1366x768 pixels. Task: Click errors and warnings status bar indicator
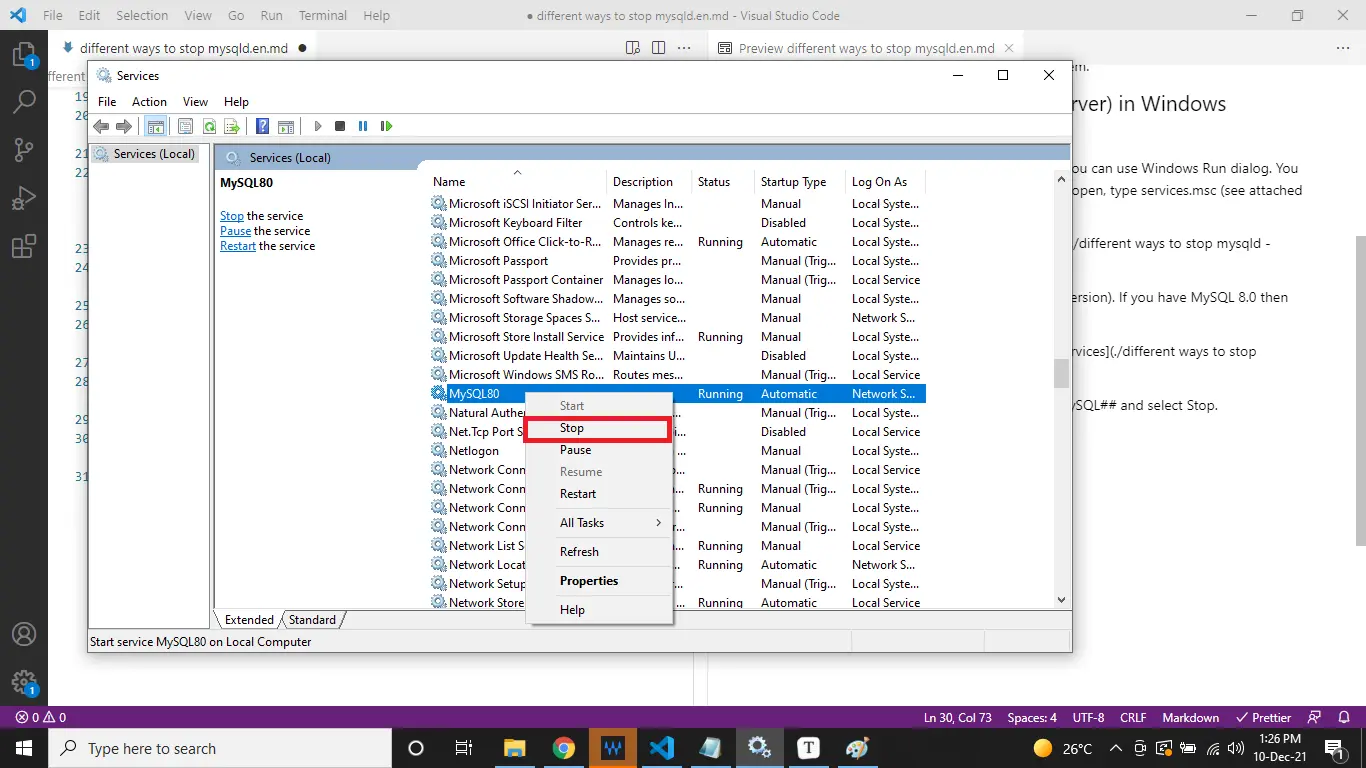[x=41, y=717]
